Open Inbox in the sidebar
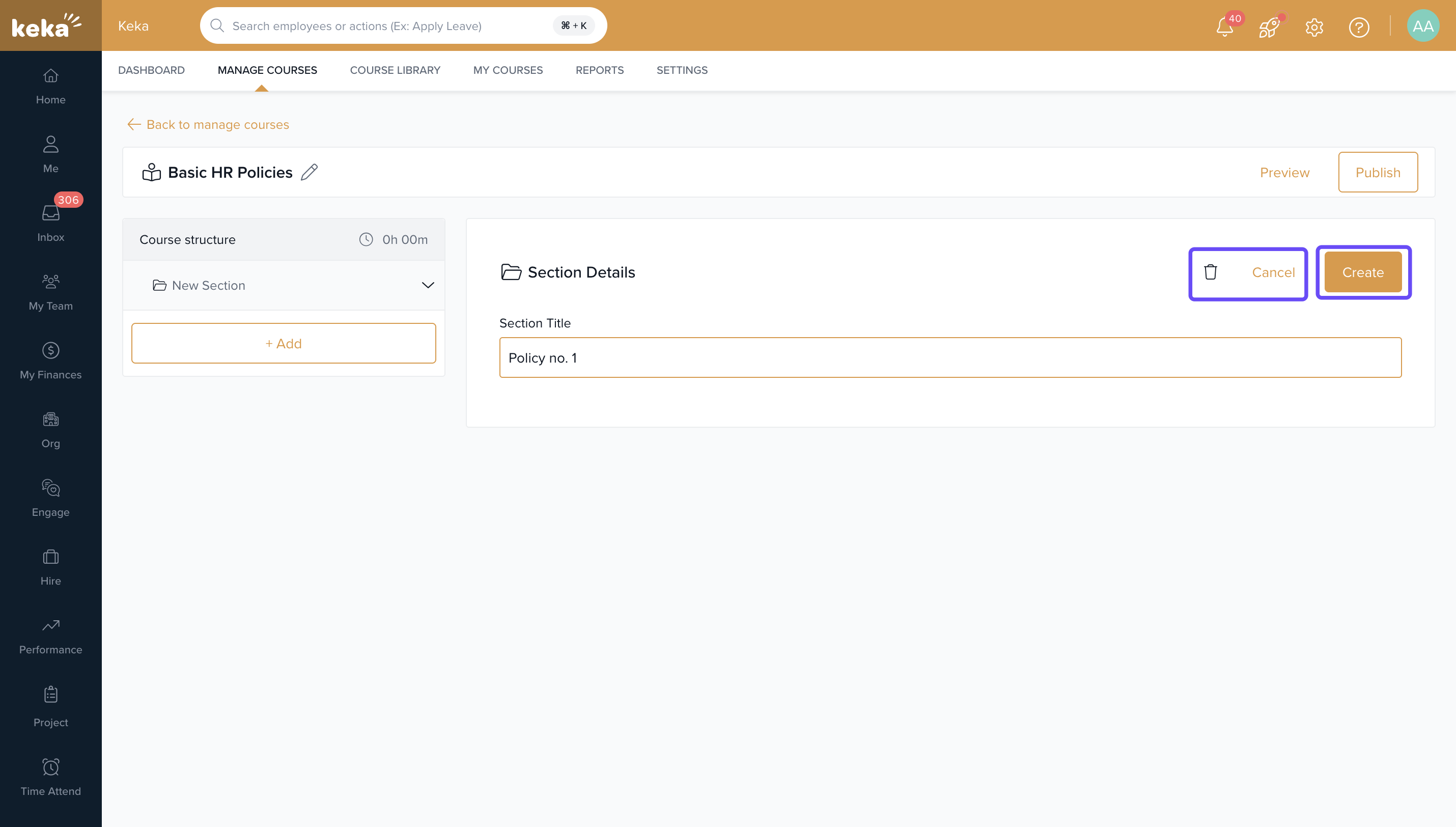Screen dimensions: 1456x827 pyautogui.click(x=50, y=222)
